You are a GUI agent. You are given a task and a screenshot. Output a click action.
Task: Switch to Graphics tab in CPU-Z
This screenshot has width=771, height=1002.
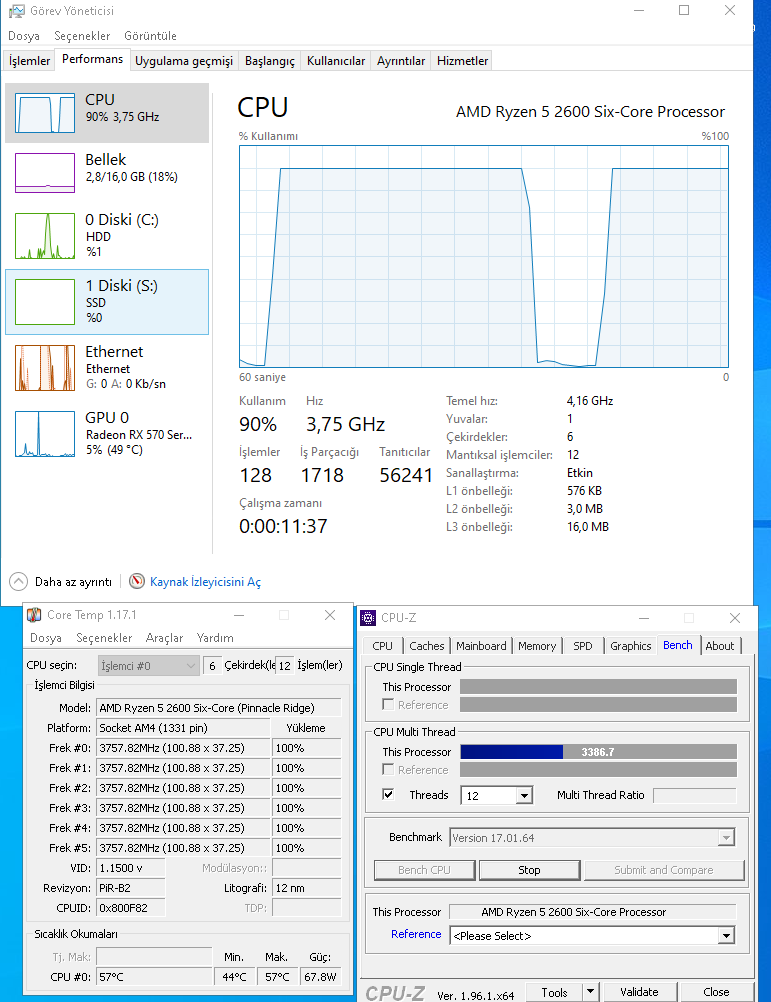pyautogui.click(x=630, y=646)
